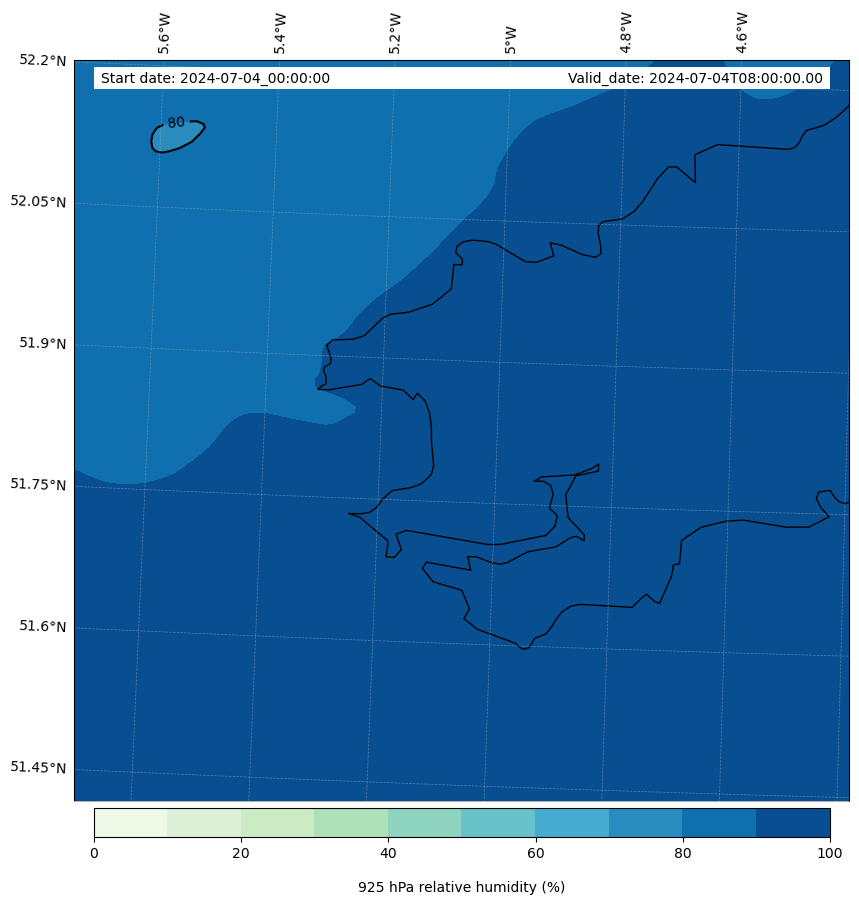Click the 80 contour line label

tap(176, 123)
